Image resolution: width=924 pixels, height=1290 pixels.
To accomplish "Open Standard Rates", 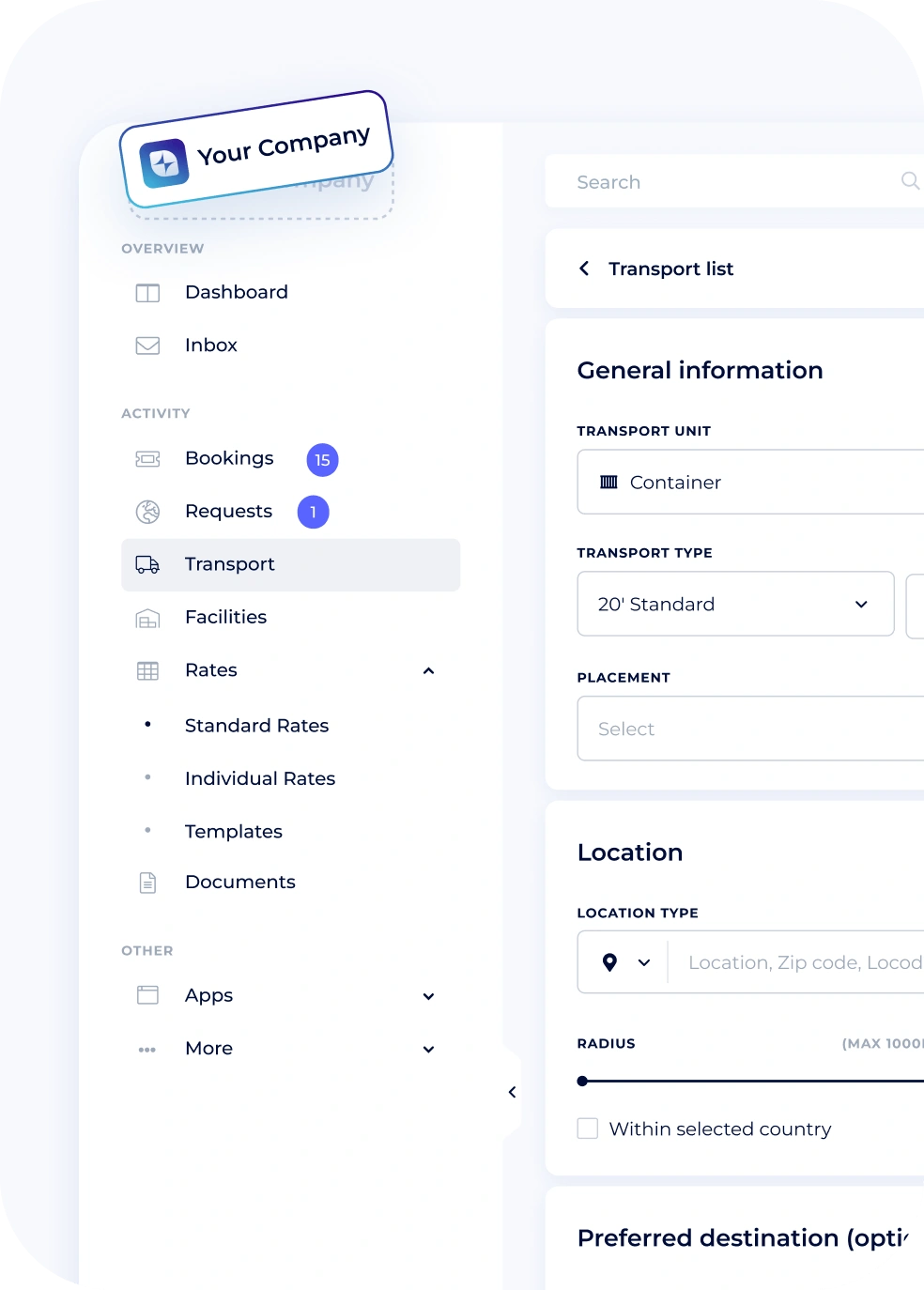I will pyautogui.click(x=256, y=726).
